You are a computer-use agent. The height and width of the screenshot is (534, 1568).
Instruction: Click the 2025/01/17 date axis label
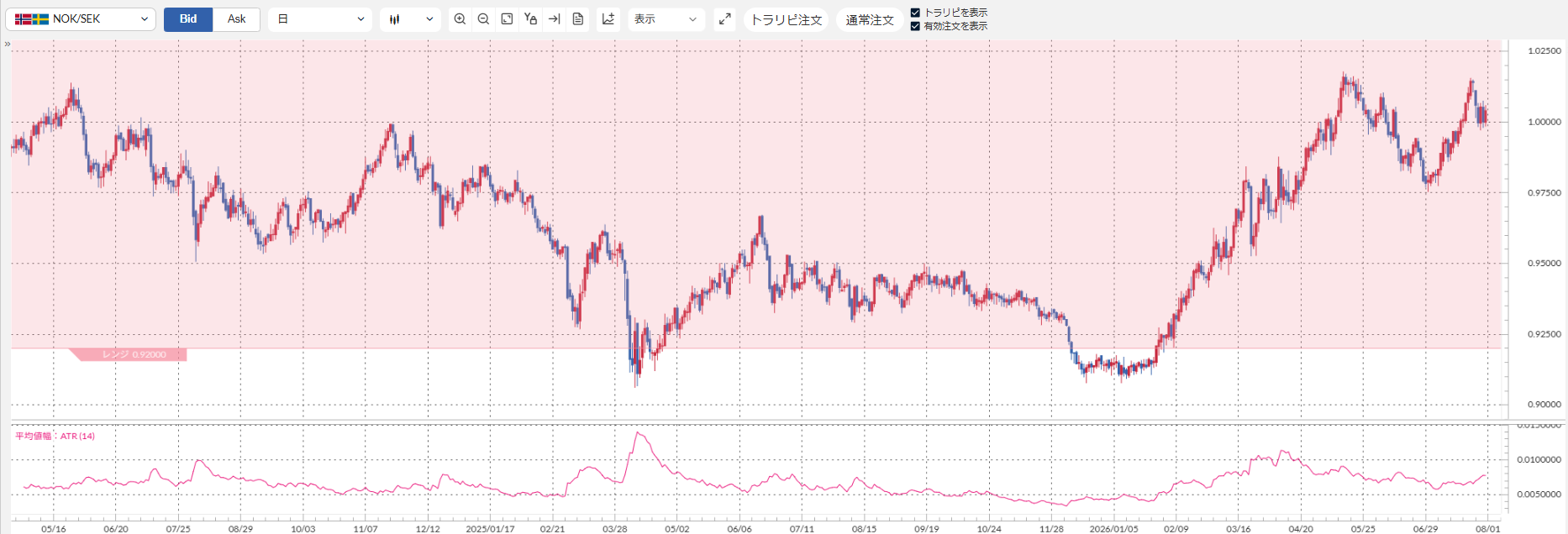tap(490, 529)
